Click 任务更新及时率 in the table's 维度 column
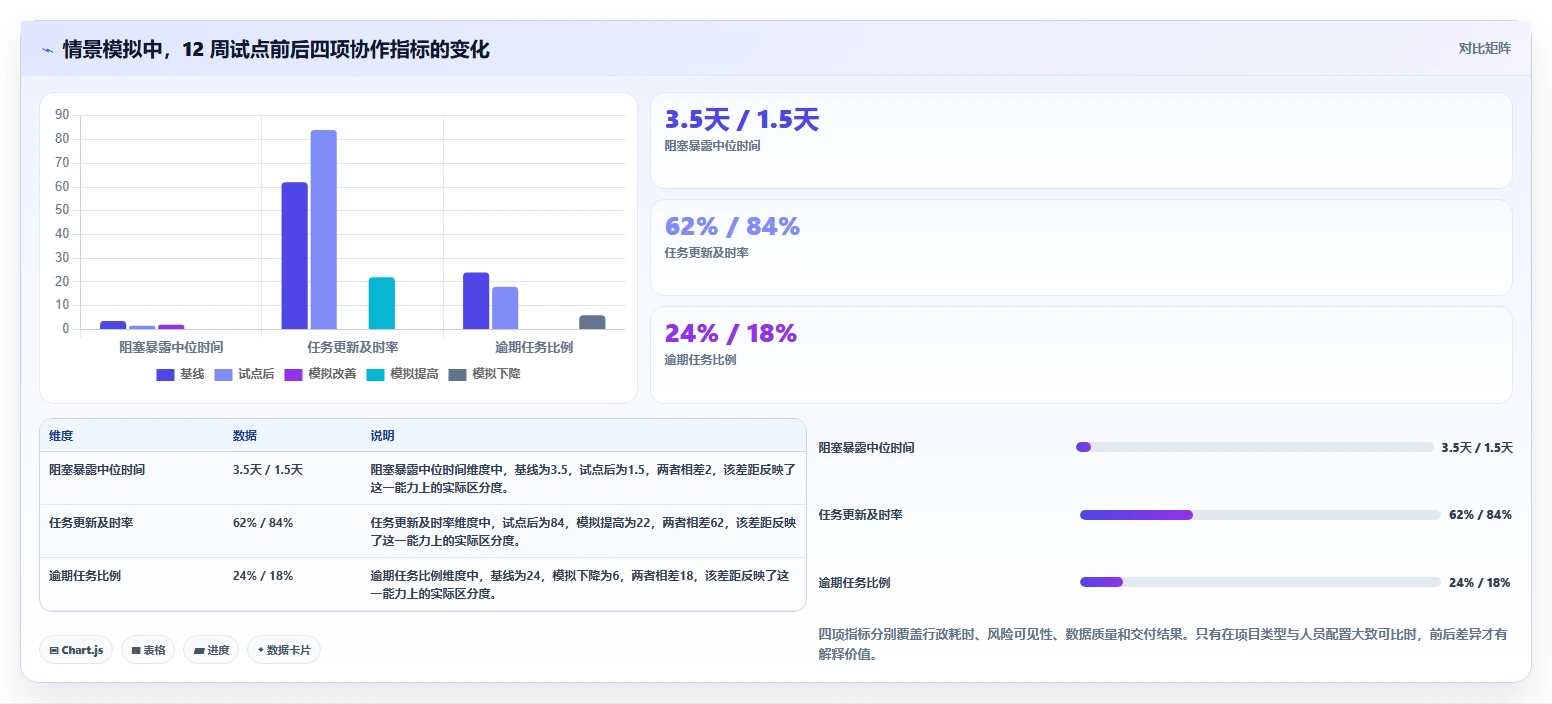The width and height of the screenshot is (1552, 704). tap(91, 522)
